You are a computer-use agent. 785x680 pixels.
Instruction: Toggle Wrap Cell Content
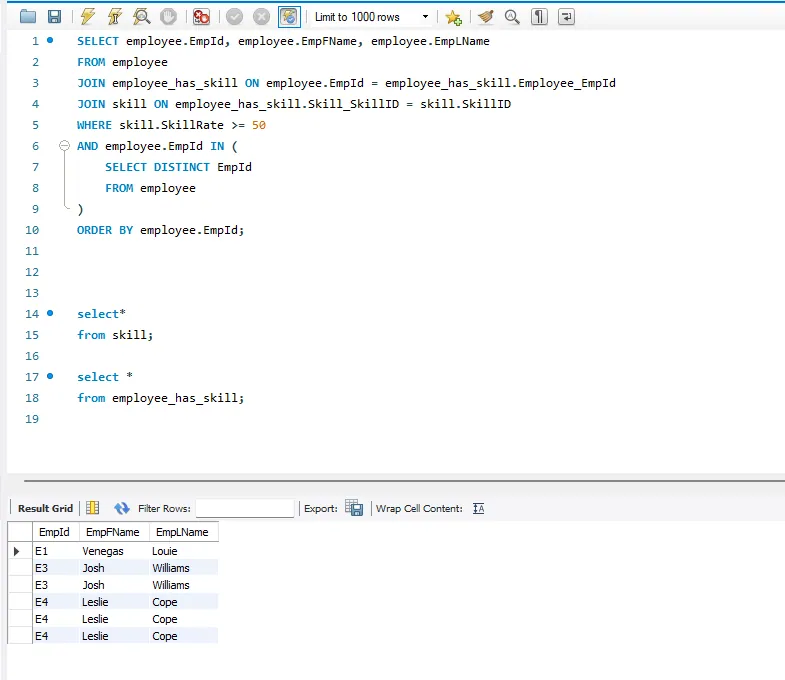[x=479, y=508]
